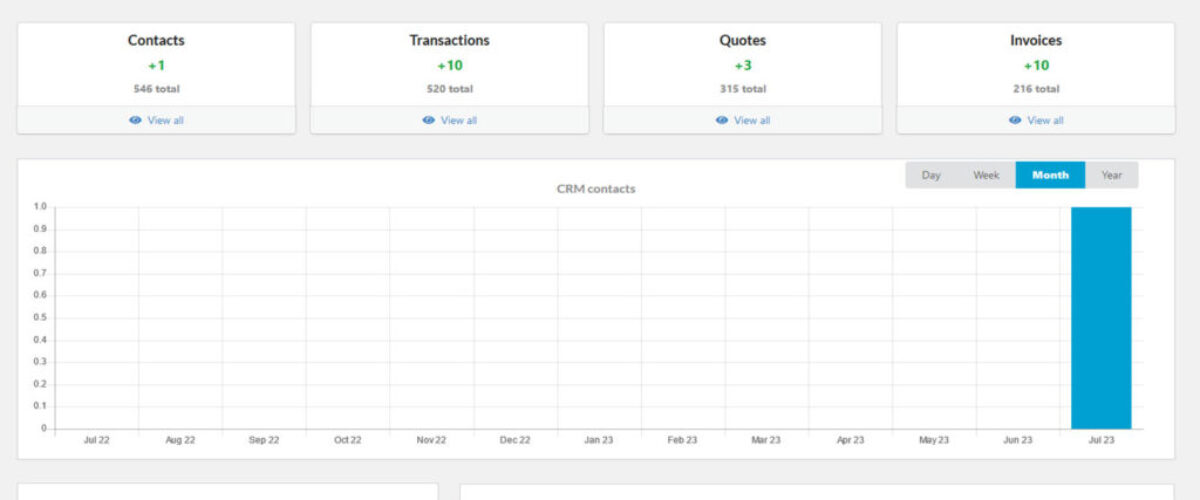Click the eye icon under Invoices card

click(x=1014, y=120)
